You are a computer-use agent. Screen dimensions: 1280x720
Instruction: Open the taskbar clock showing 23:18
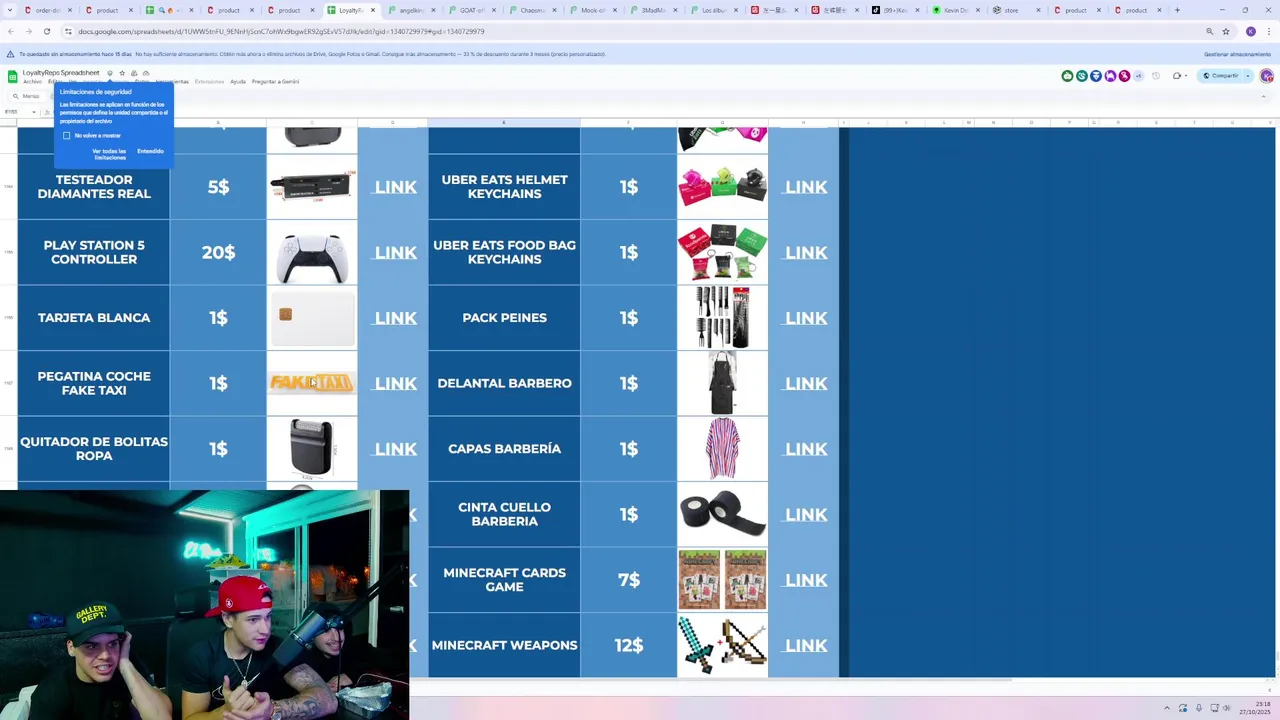tap(1254, 708)
